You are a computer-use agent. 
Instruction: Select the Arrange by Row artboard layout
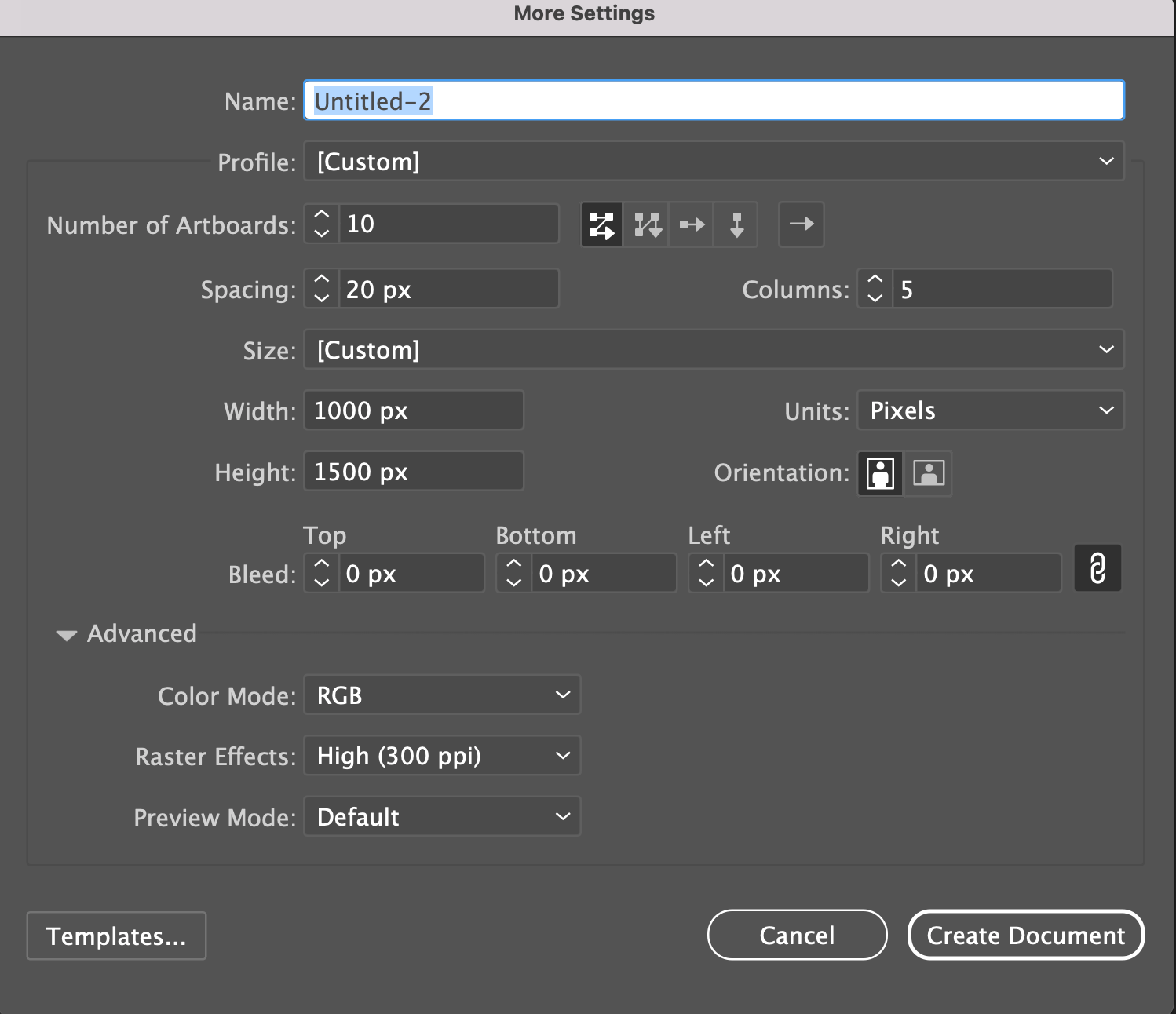coord(690,224)
